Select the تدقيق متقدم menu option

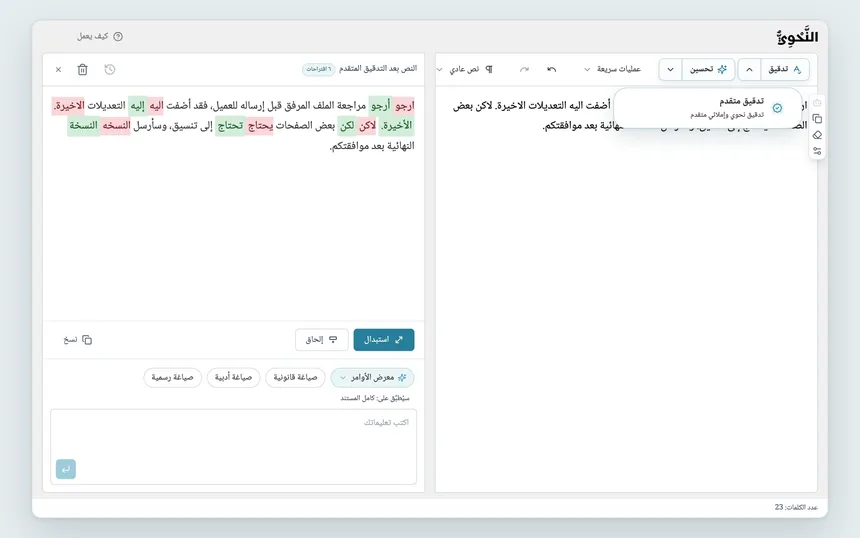tap(708, 108)
